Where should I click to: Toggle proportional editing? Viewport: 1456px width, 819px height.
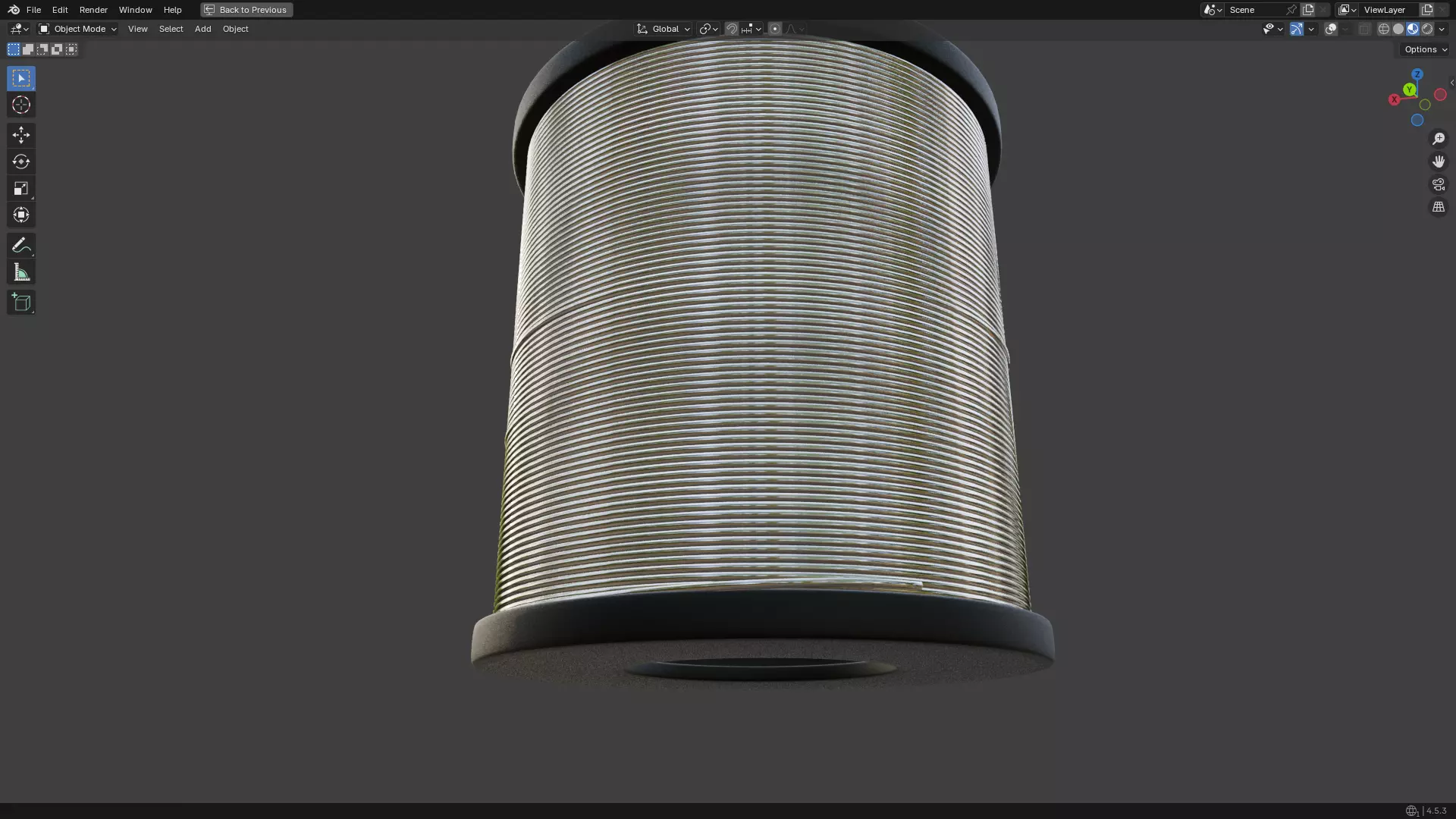[774, 29]
